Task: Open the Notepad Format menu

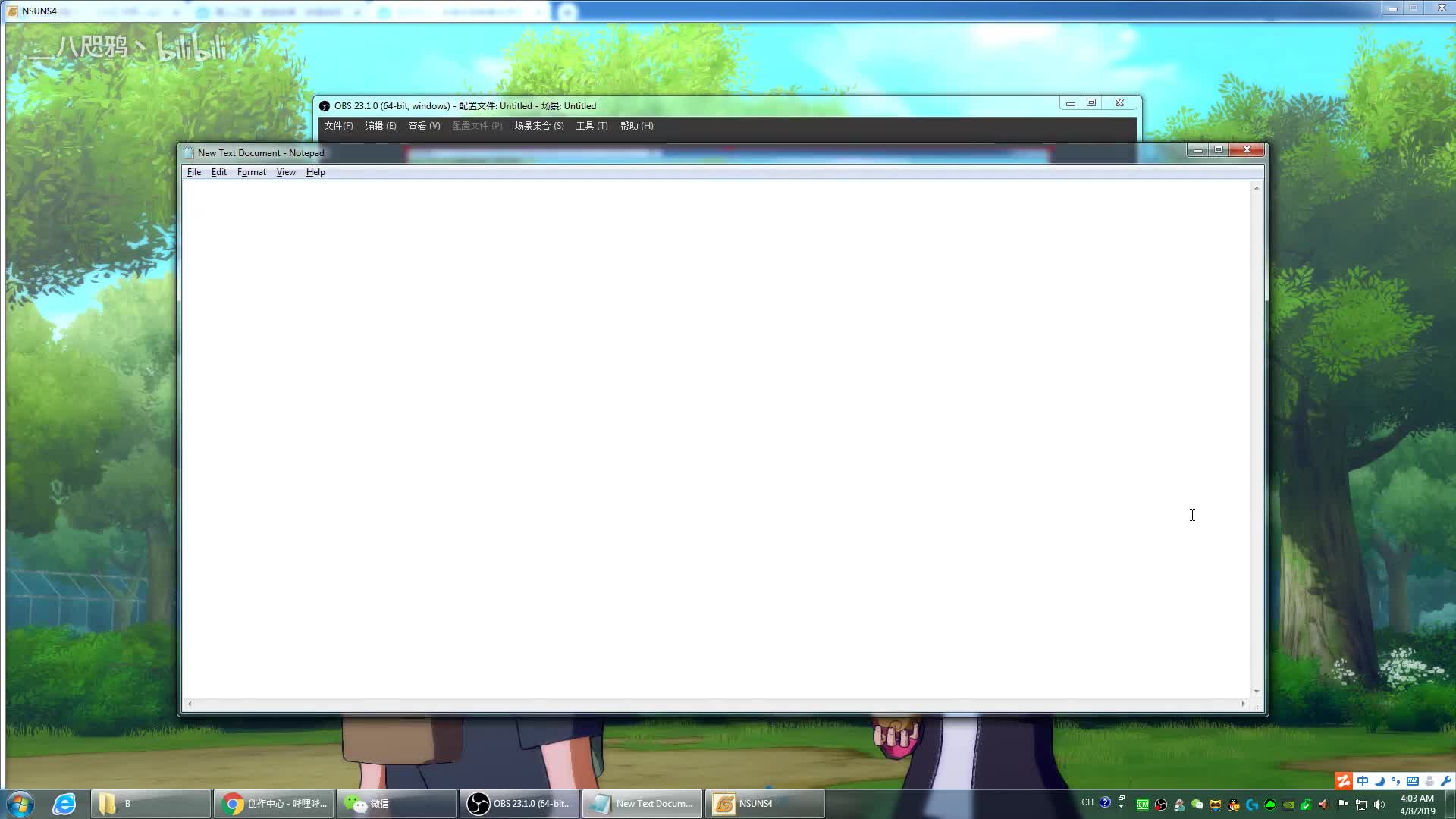Action: 251,172
